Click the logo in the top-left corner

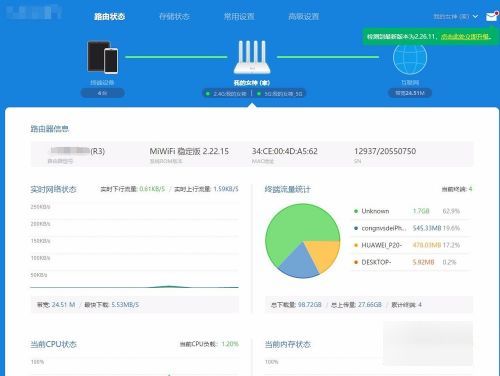pos(34,12)
